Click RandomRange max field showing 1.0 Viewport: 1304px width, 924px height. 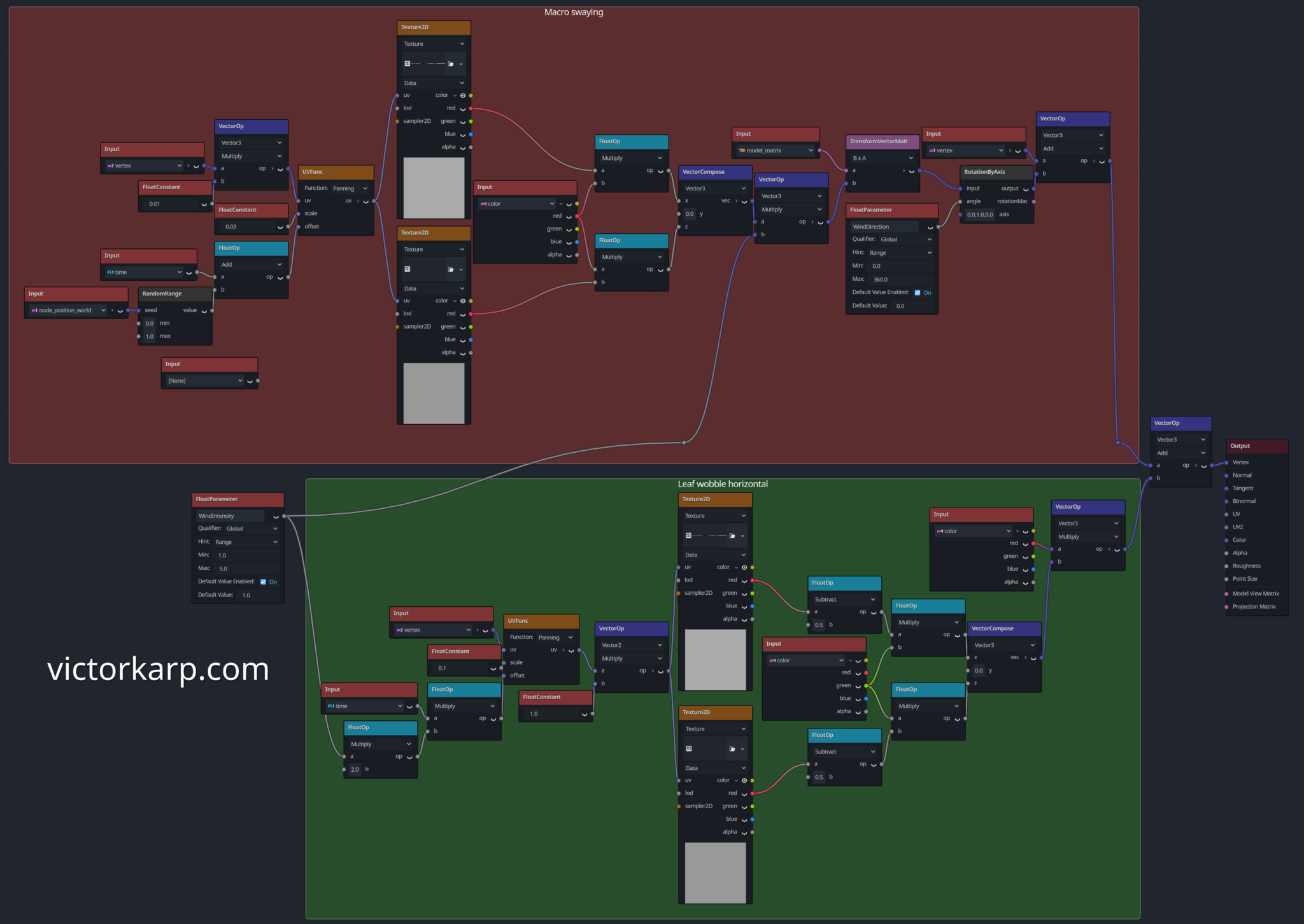click(x=150, y=336)
